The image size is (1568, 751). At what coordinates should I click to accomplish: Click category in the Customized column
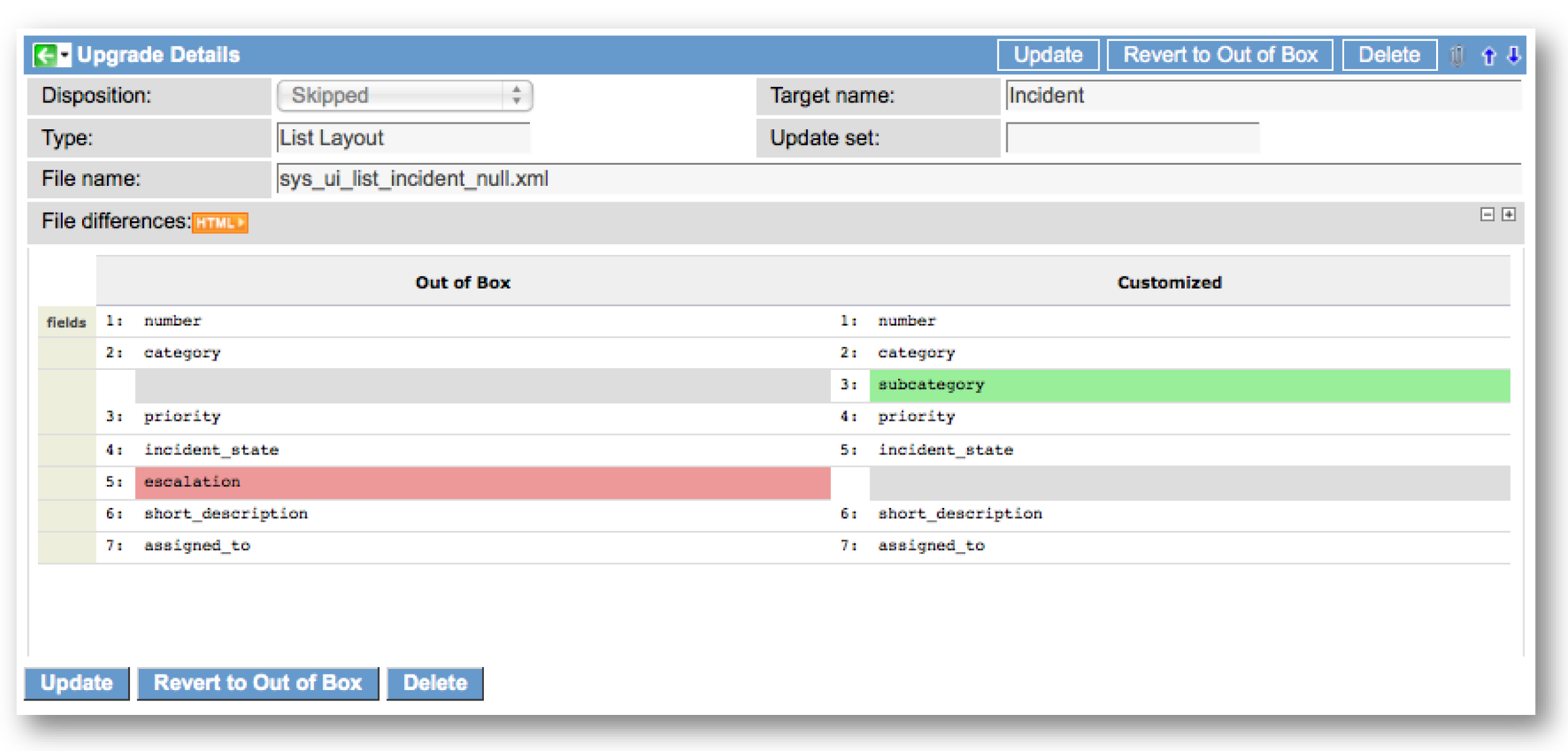click(x=916, y=352)
